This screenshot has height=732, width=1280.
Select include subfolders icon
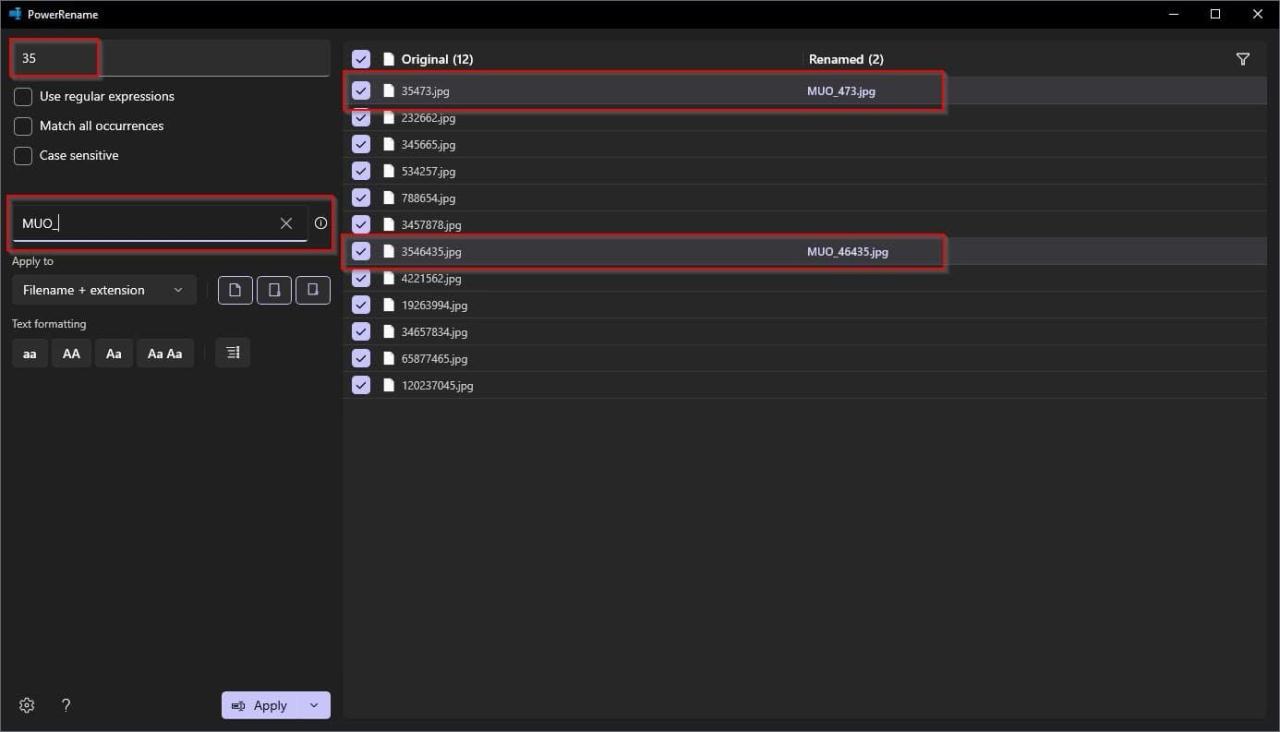313,290
